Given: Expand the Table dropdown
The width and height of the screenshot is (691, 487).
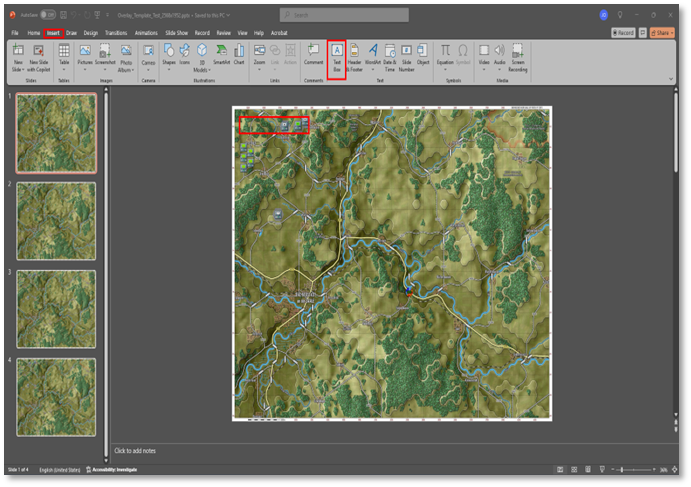Looking at the screenshot, I should (x=64, y=69).
